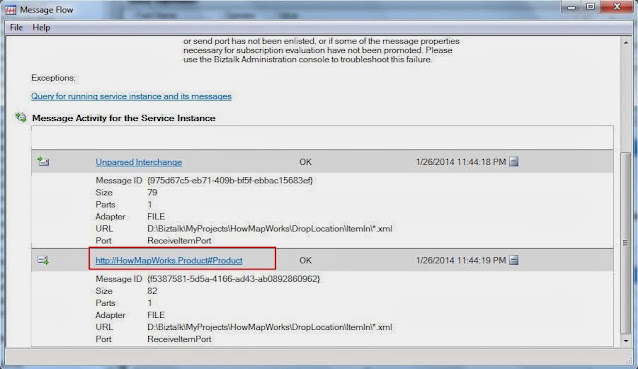Open the http://HowMapWorks.Product#Product link
The image size is (638, 369).
pos(169,260)
